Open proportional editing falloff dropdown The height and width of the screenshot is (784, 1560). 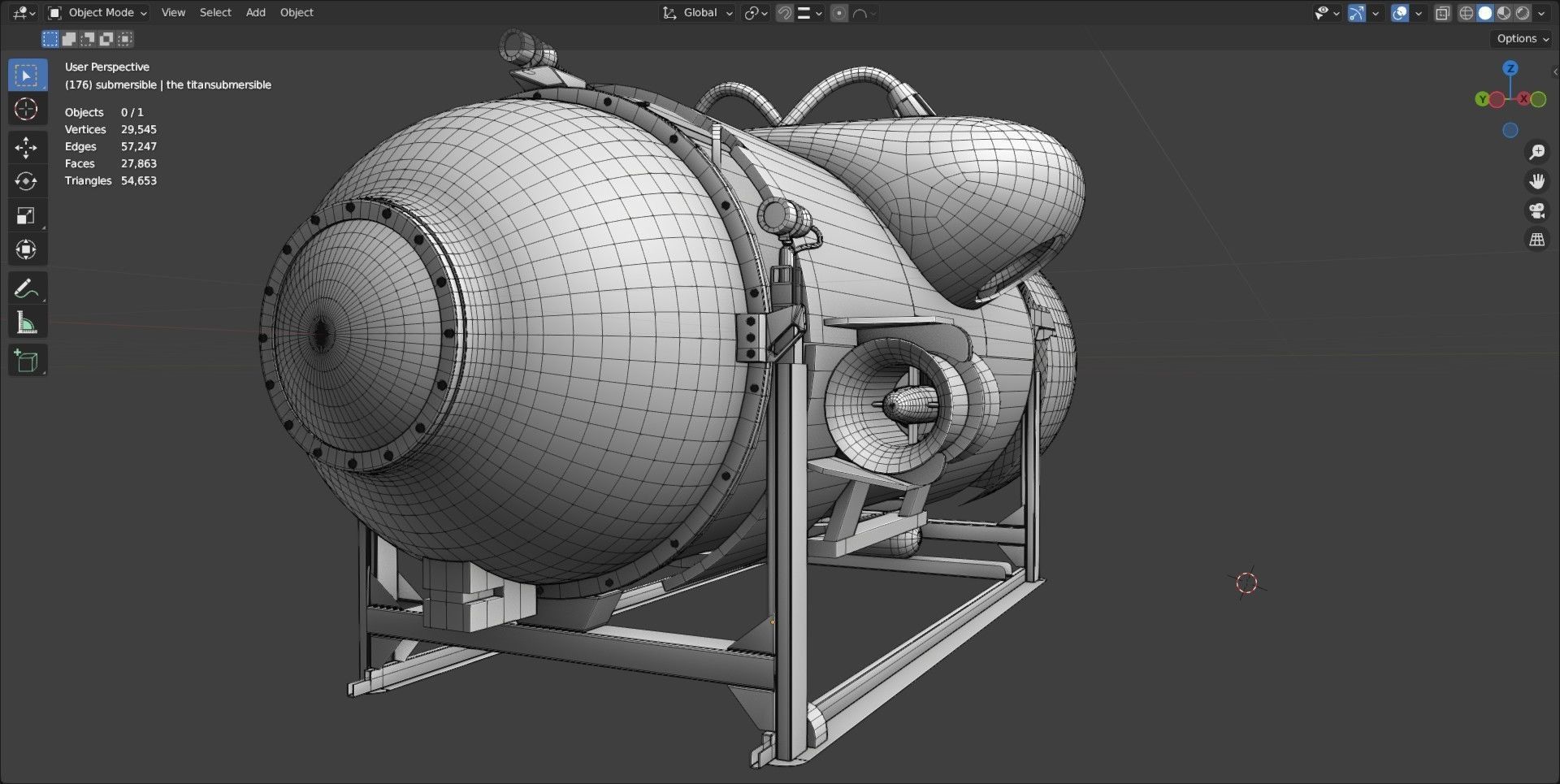click(x=864, y=13)
